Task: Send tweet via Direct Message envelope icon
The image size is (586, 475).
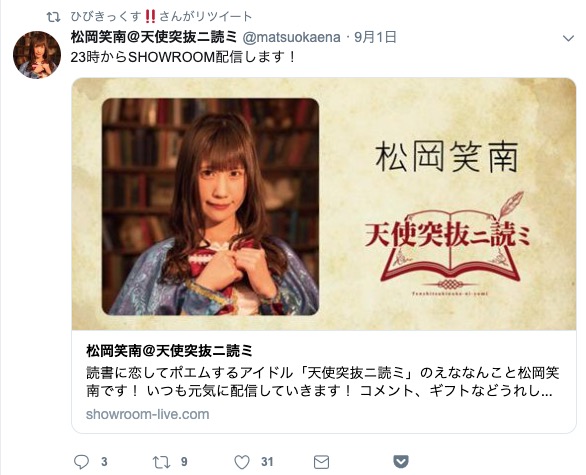Action: click(321, 462)
